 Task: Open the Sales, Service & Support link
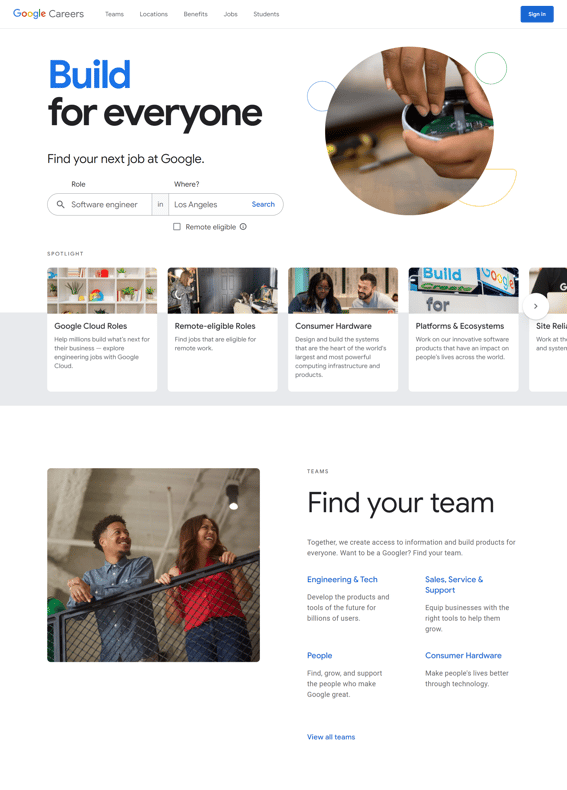[454, 584]
